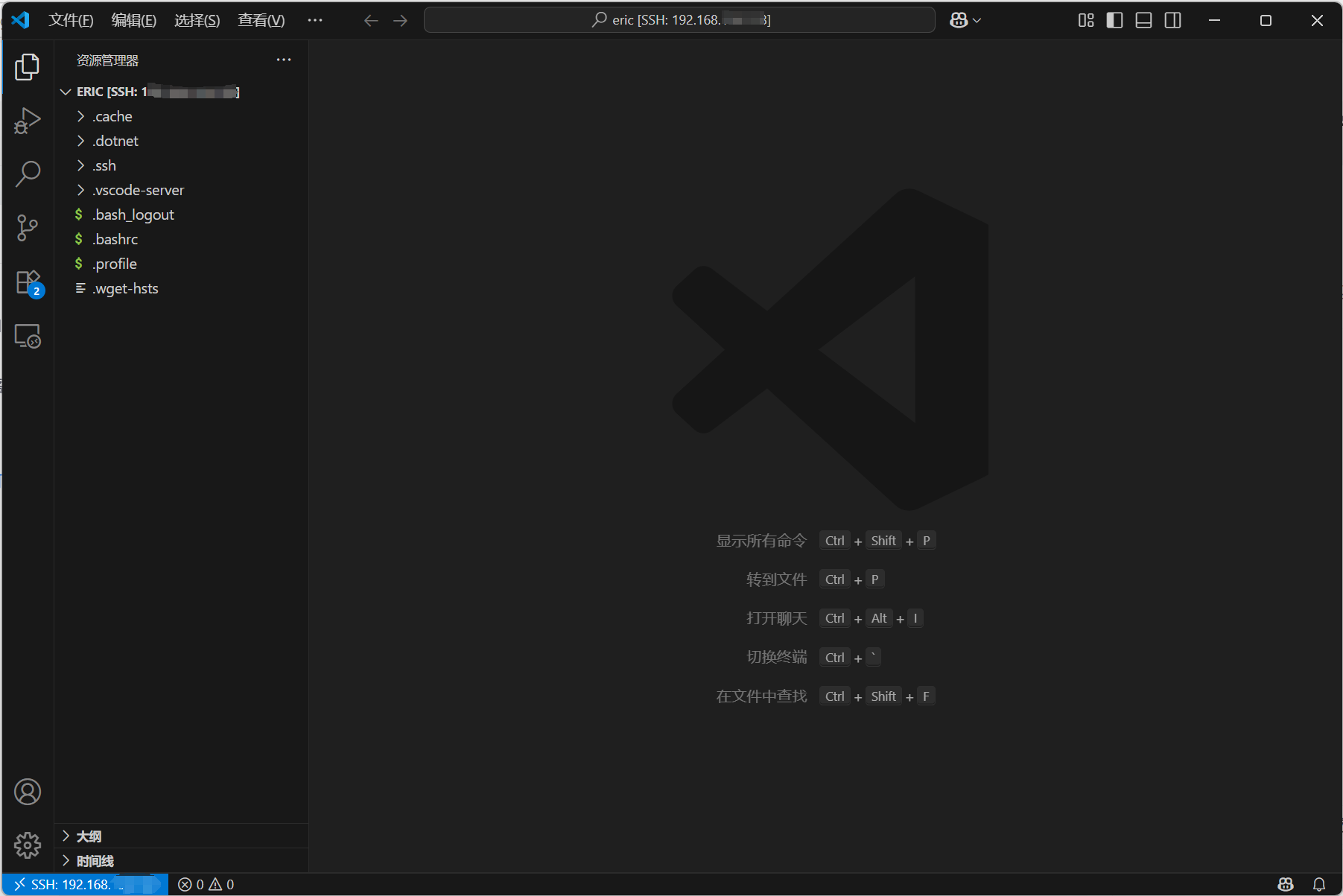Open the 文件(F) menu
This screenshot has height=896, width=1343.
[71, 20]
